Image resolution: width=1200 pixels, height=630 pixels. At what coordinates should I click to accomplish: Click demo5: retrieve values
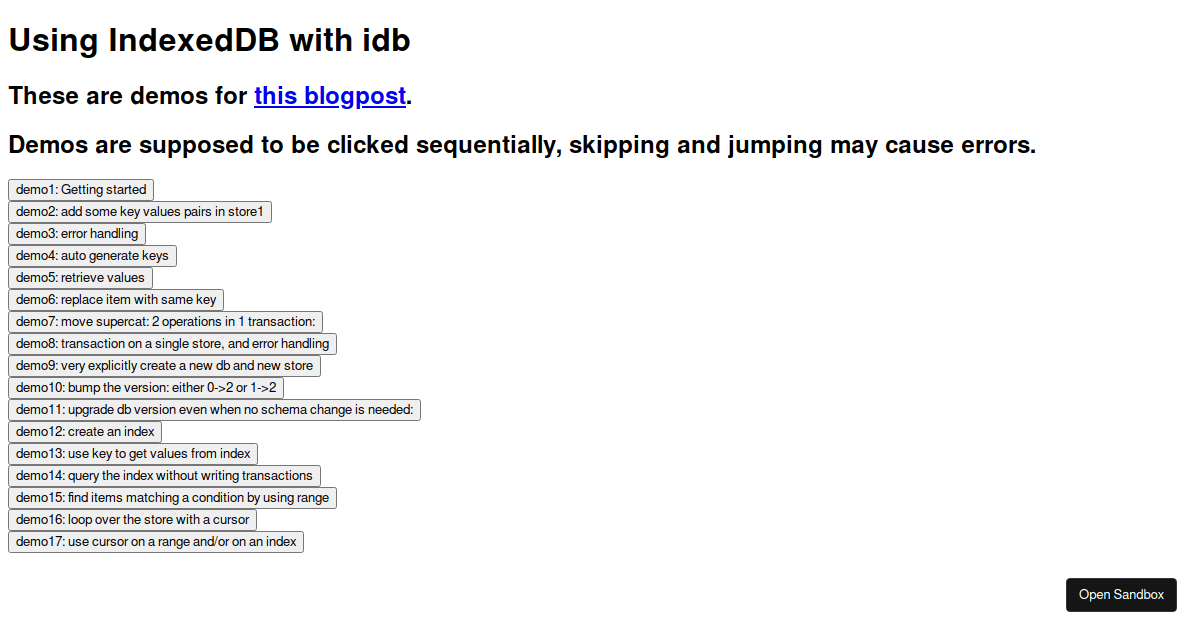pos(80,277)
